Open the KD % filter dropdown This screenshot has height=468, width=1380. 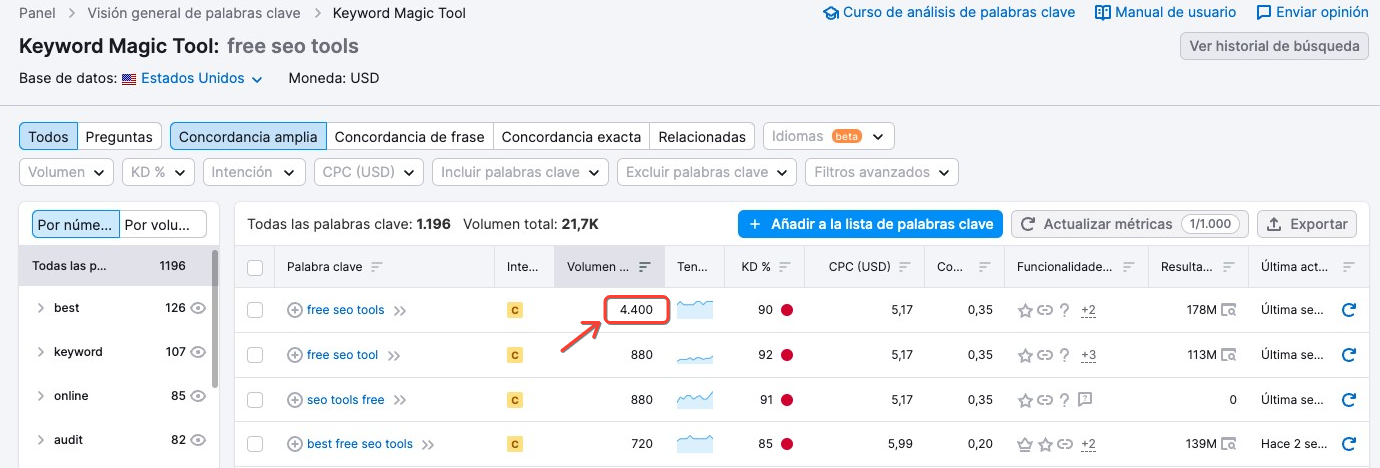click(x=158, y=172)
